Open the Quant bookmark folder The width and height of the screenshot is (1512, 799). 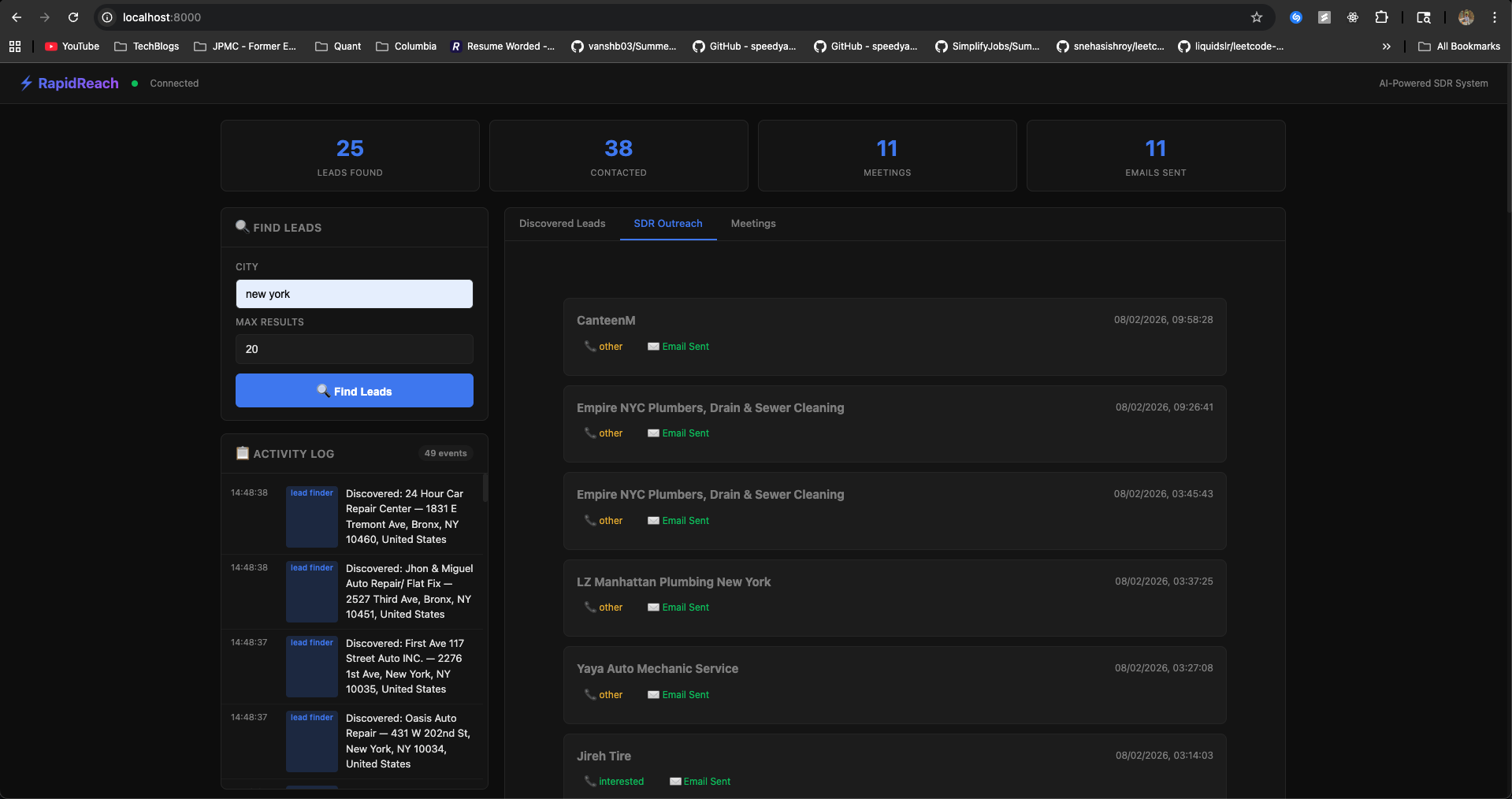point(338,46)
